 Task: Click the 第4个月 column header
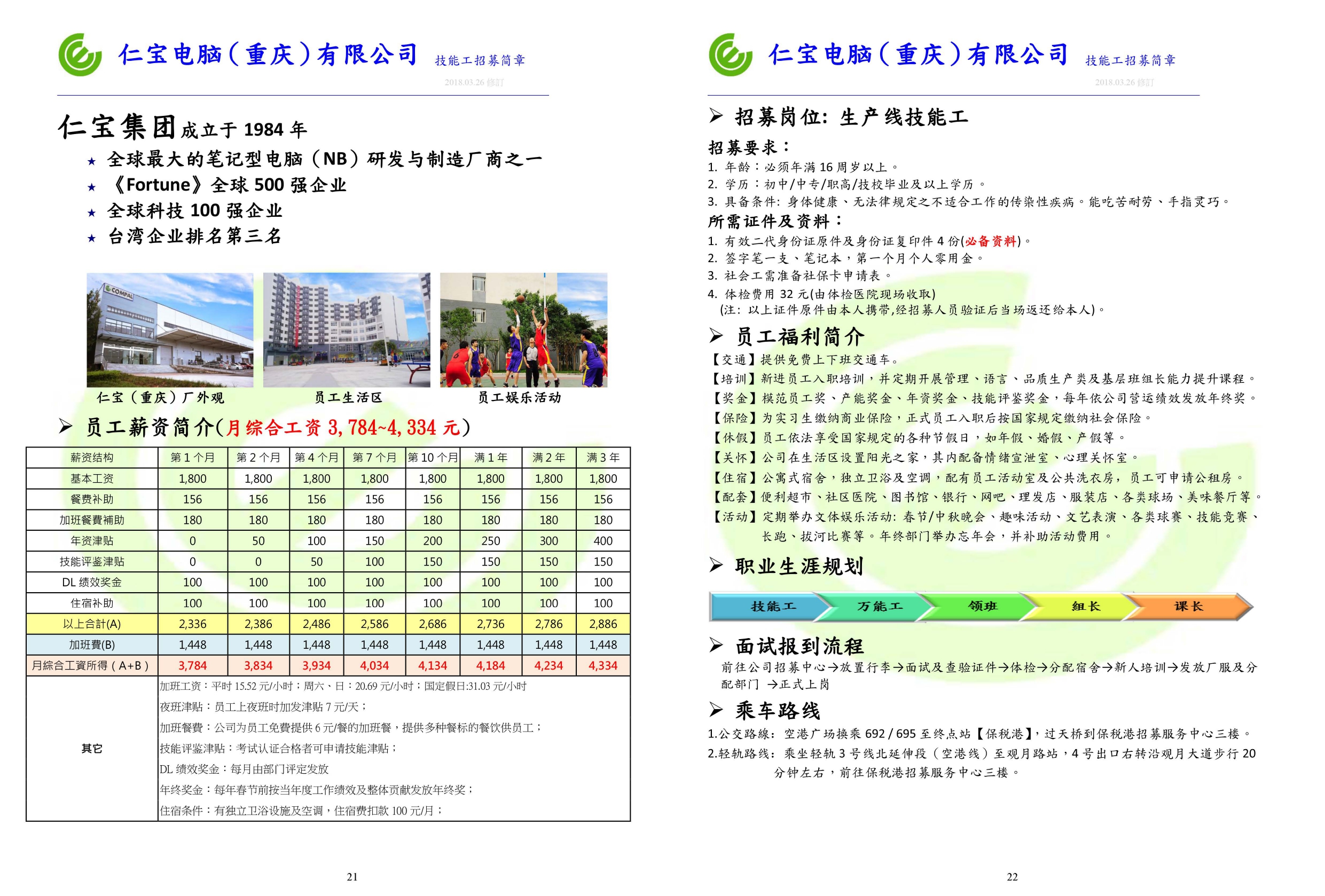[316, 458]
